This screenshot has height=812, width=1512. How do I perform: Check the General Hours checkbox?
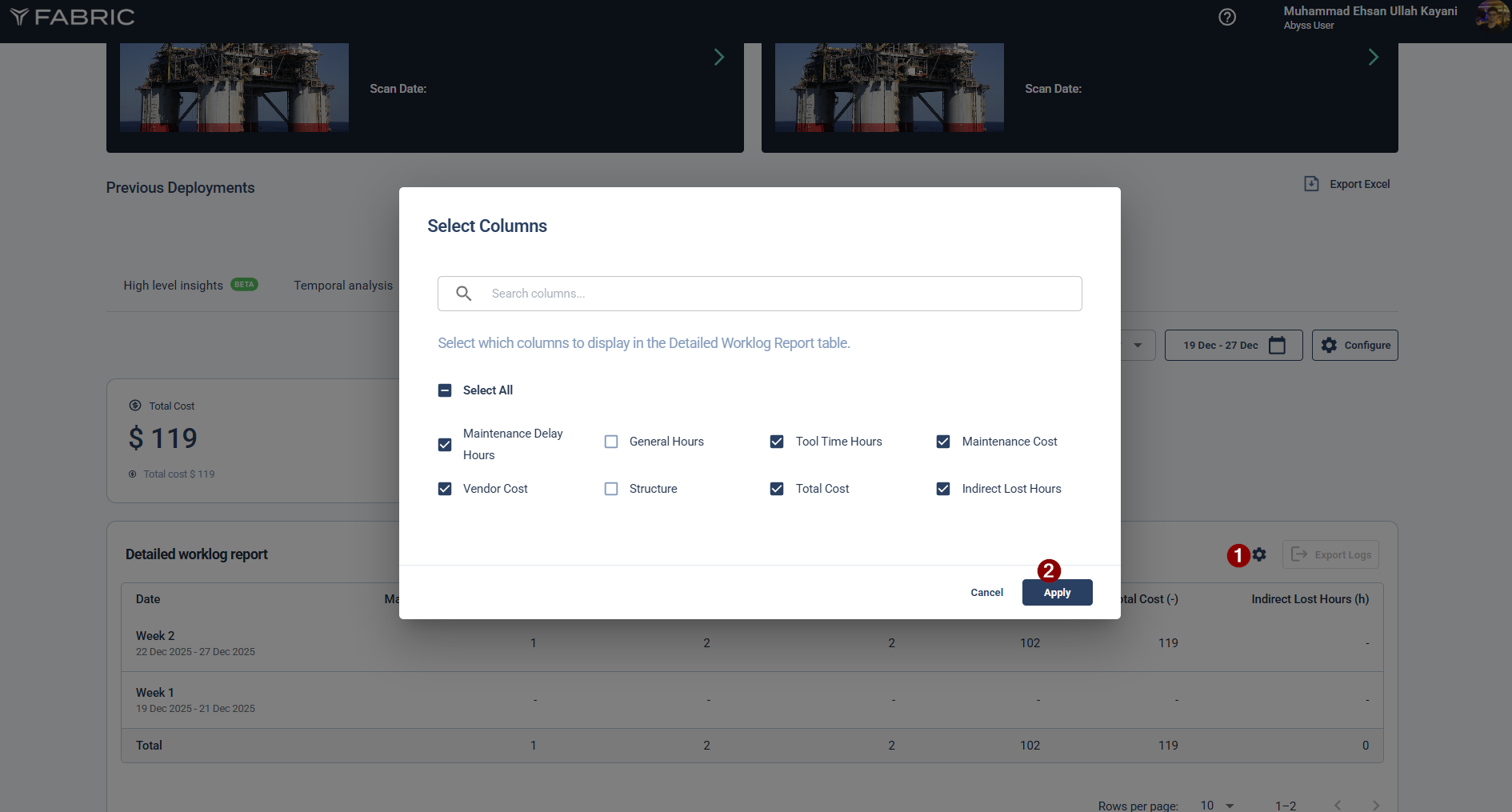pos(611,442)
